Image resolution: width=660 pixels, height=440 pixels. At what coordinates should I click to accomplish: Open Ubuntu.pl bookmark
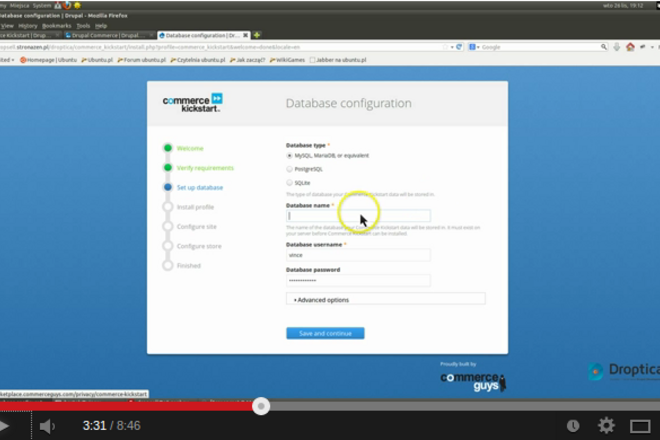click(97, 60)
